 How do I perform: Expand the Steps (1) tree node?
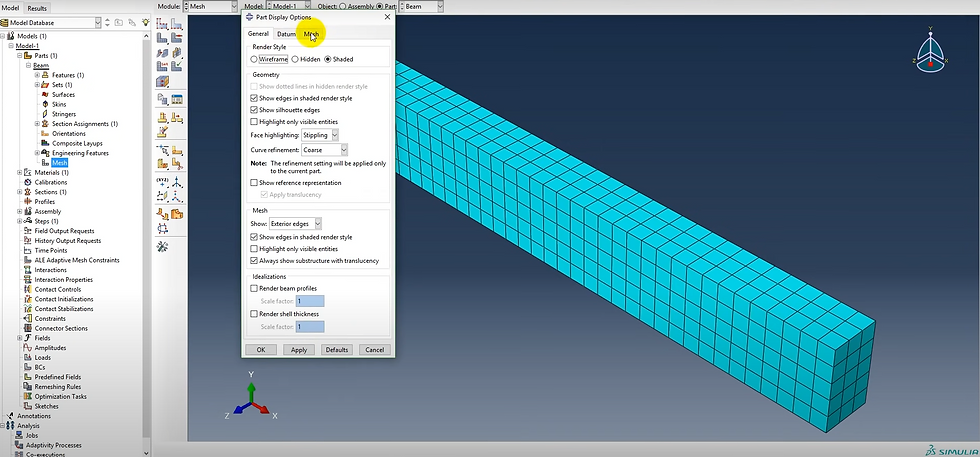(x=20, y=221)
